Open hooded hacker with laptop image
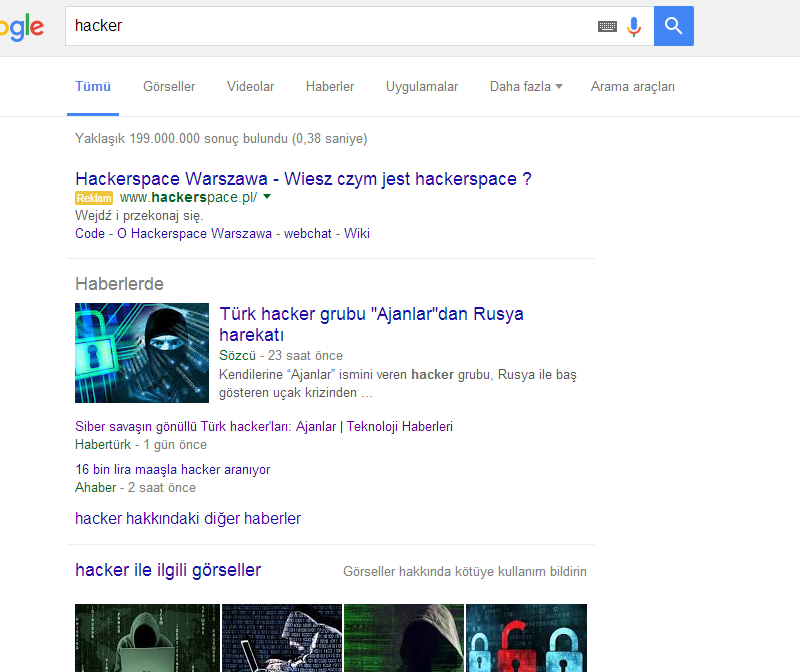The width and height of the screenshot is (800, 672). point(147,638)
